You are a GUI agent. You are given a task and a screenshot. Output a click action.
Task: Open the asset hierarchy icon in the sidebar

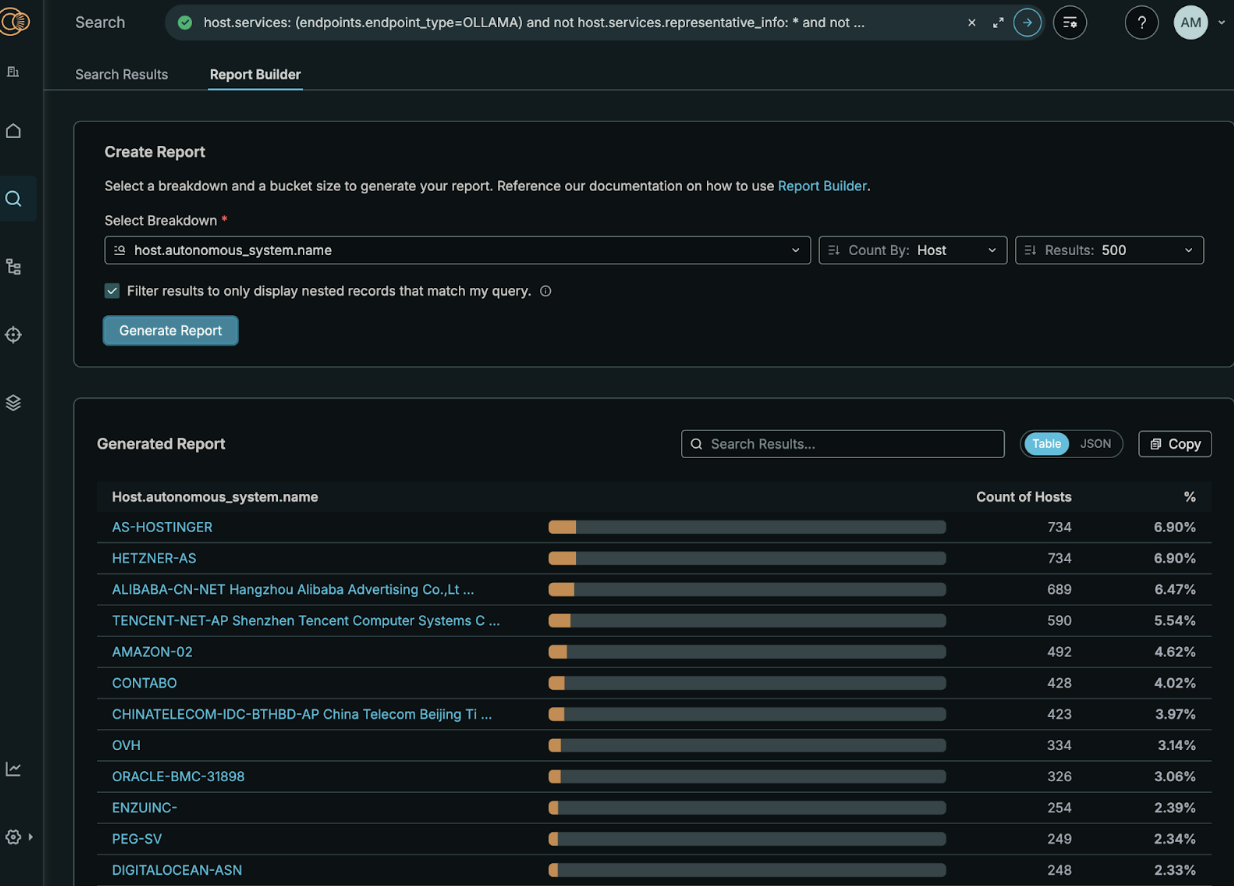pos(14,266)
